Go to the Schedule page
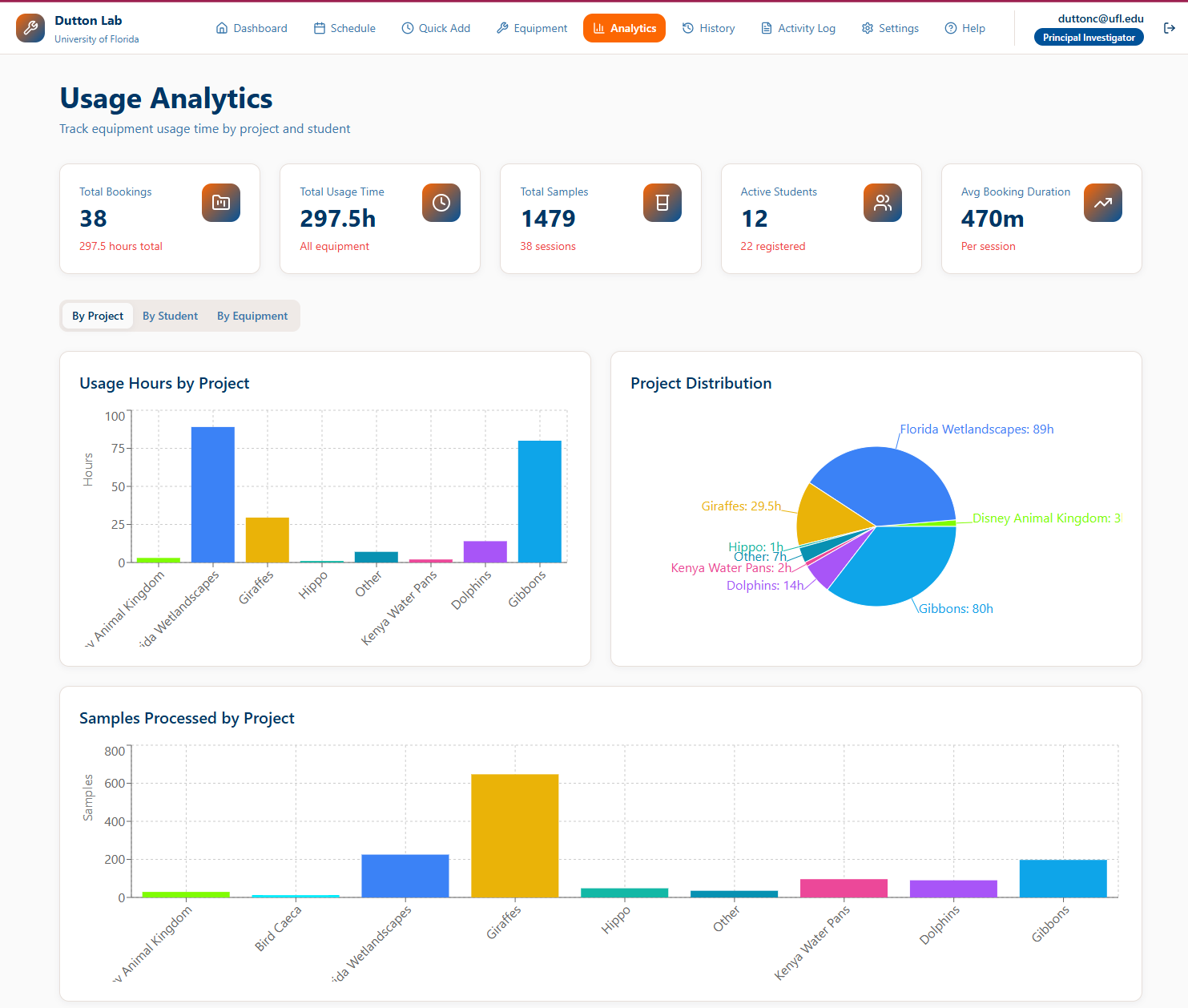This screenshot has height=1008, width=1188. [344, 28]
